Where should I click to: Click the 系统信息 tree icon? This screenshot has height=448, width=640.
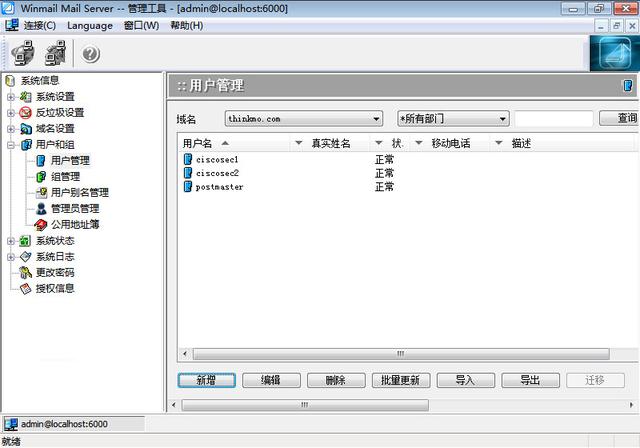tap(10, 81)
